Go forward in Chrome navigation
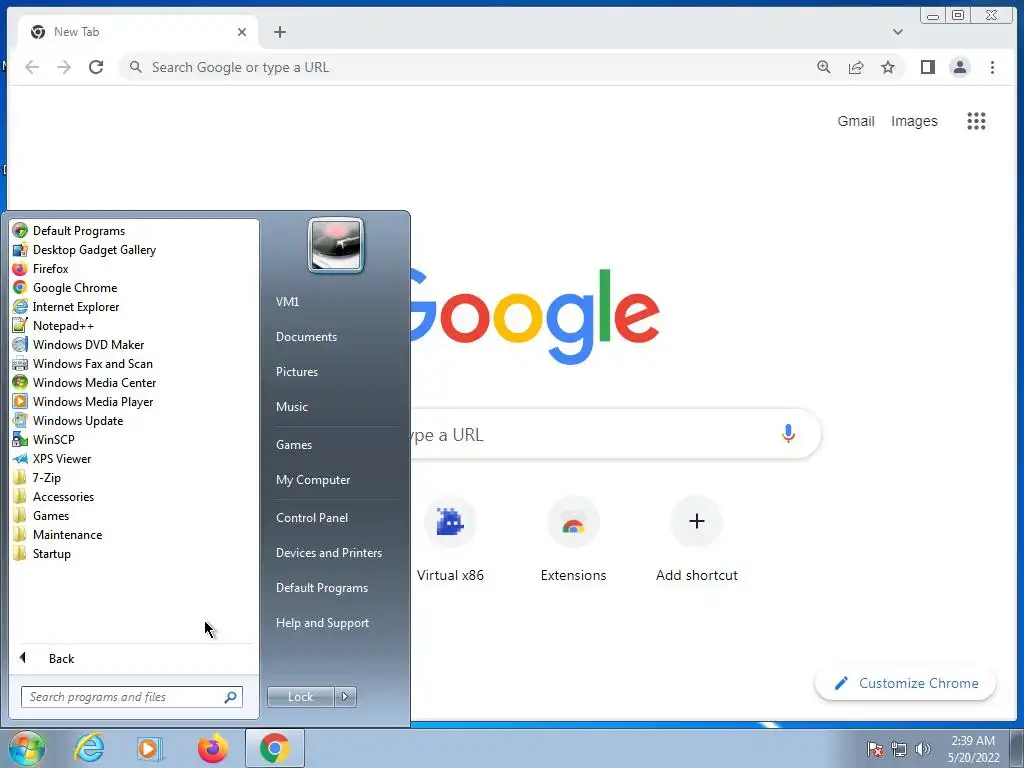The height and width of the screenshot is (768, 1024). [64, 67]
